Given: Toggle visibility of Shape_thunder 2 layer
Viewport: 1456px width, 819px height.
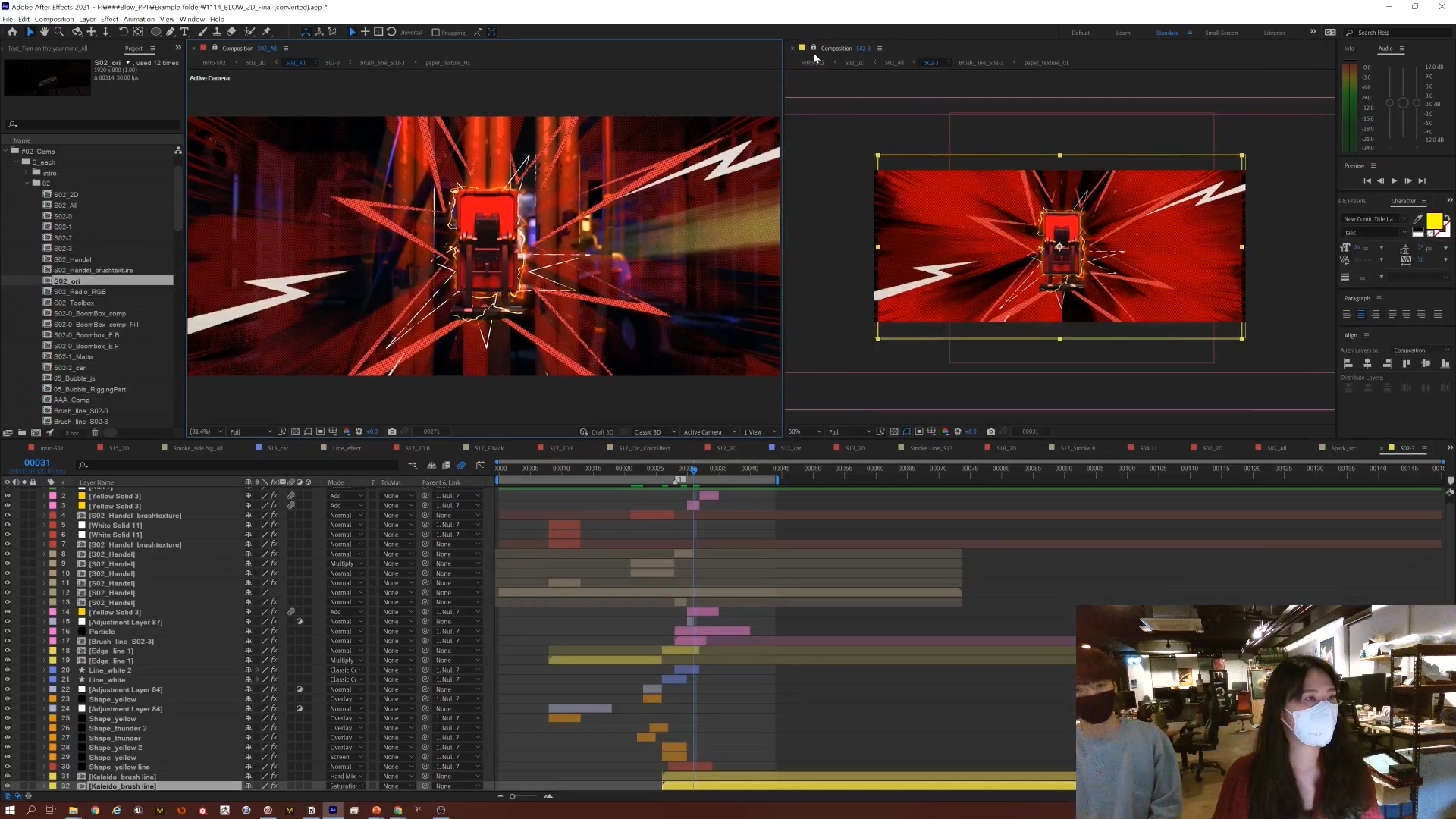Looking at the screenshot, I should 8,728.
